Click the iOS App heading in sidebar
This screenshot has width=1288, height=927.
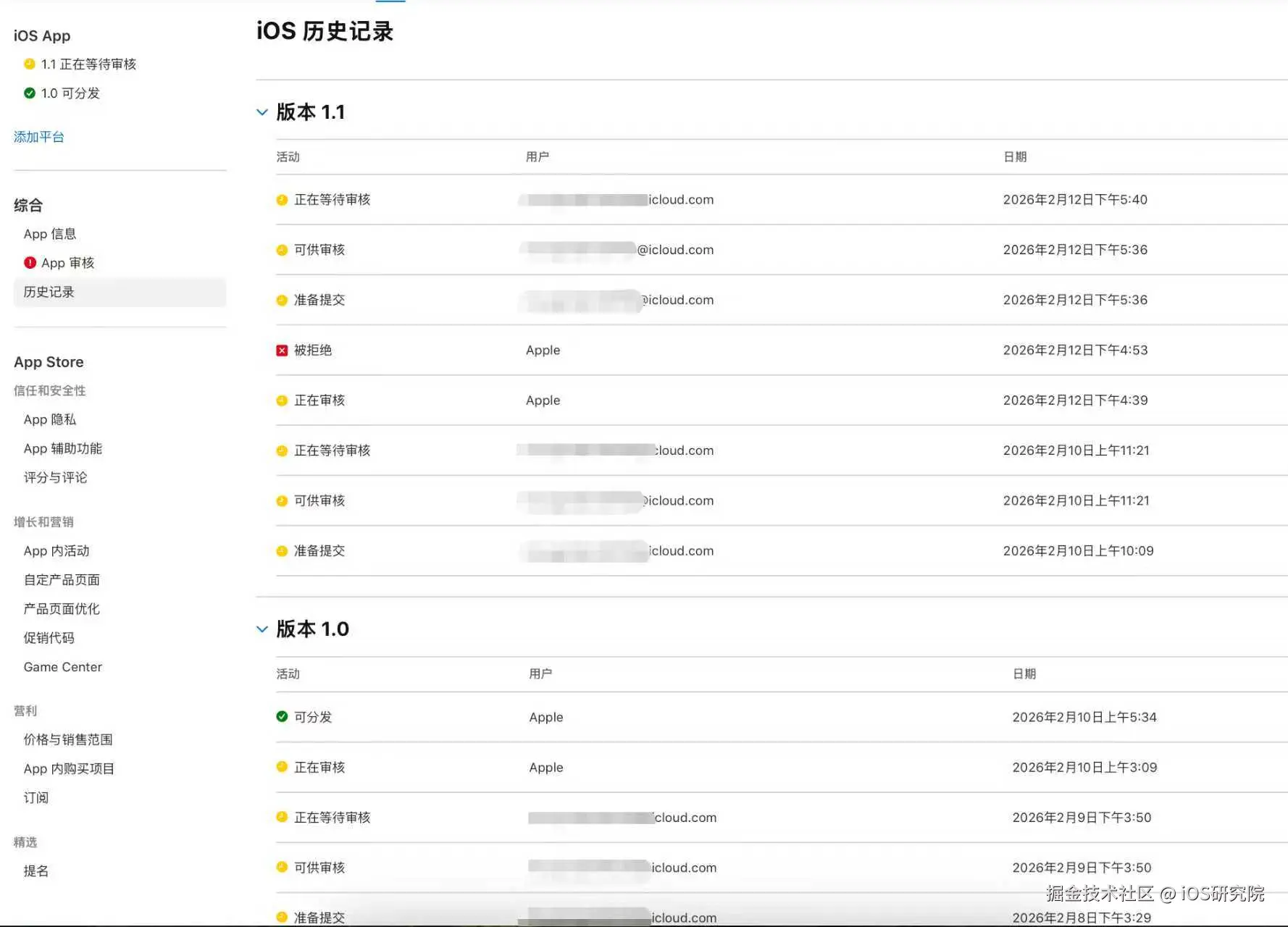click(x=42, y=35)
